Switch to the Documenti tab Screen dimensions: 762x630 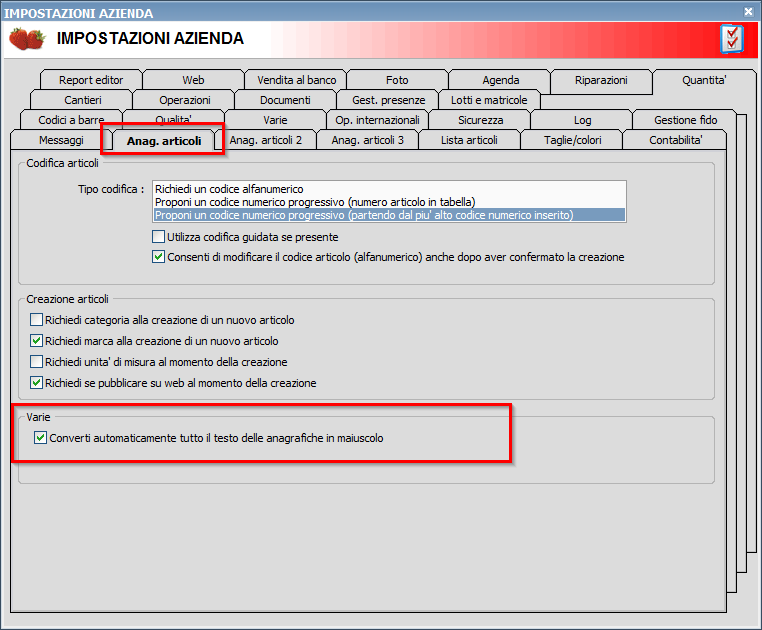click(x=285, y=100)
